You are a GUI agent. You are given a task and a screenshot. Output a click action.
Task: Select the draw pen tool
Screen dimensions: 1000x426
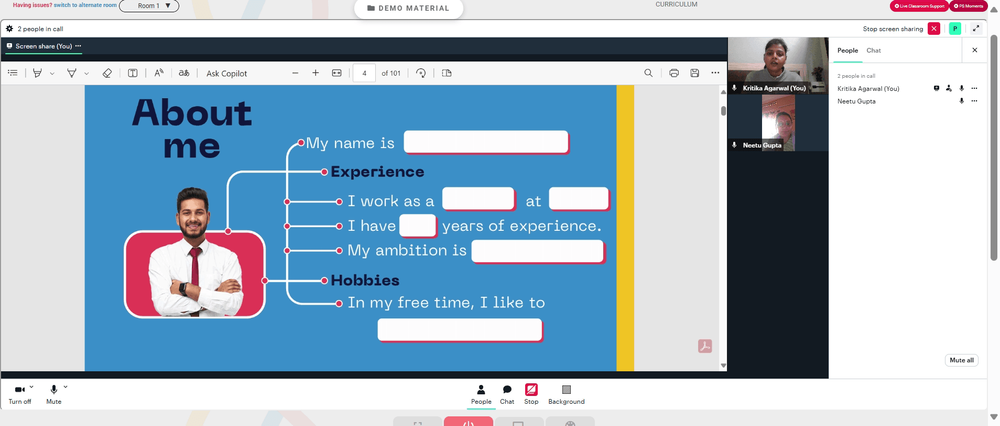(72, 73)
